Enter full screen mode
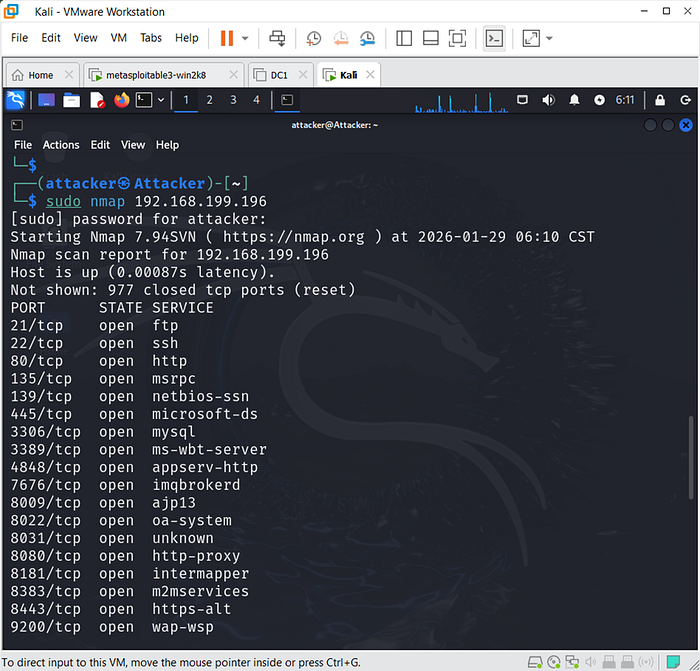The width and height of the screenshot is (700, 671). tap(457, 38)
